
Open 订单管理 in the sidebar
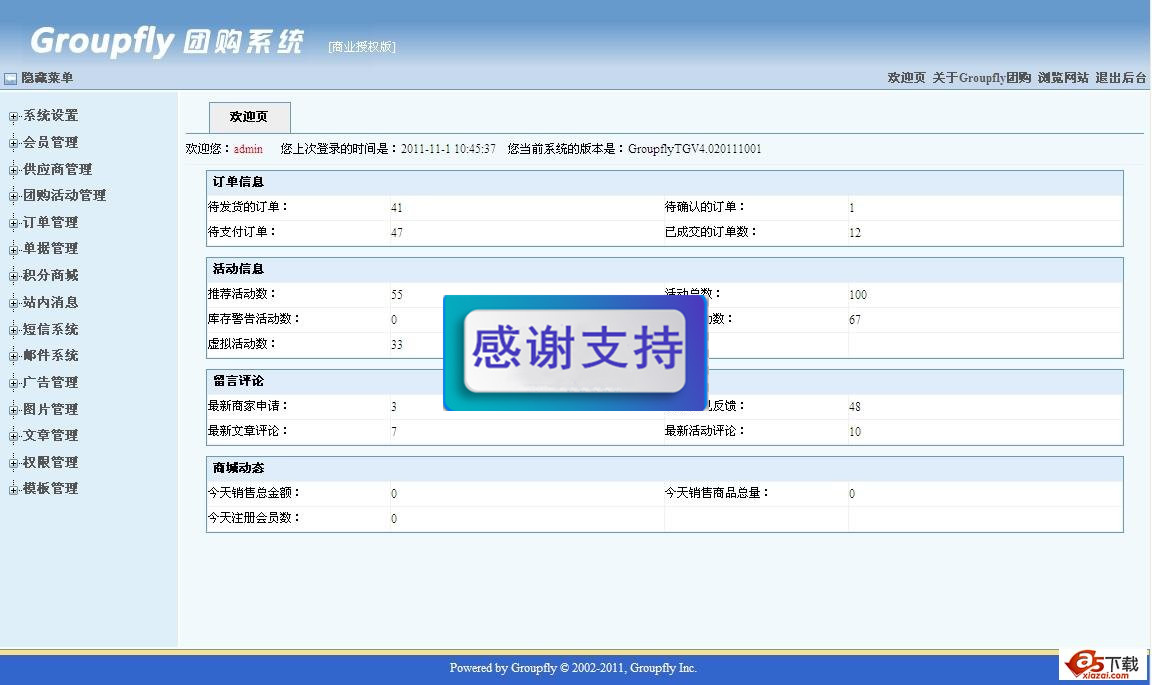click(50, 222)
